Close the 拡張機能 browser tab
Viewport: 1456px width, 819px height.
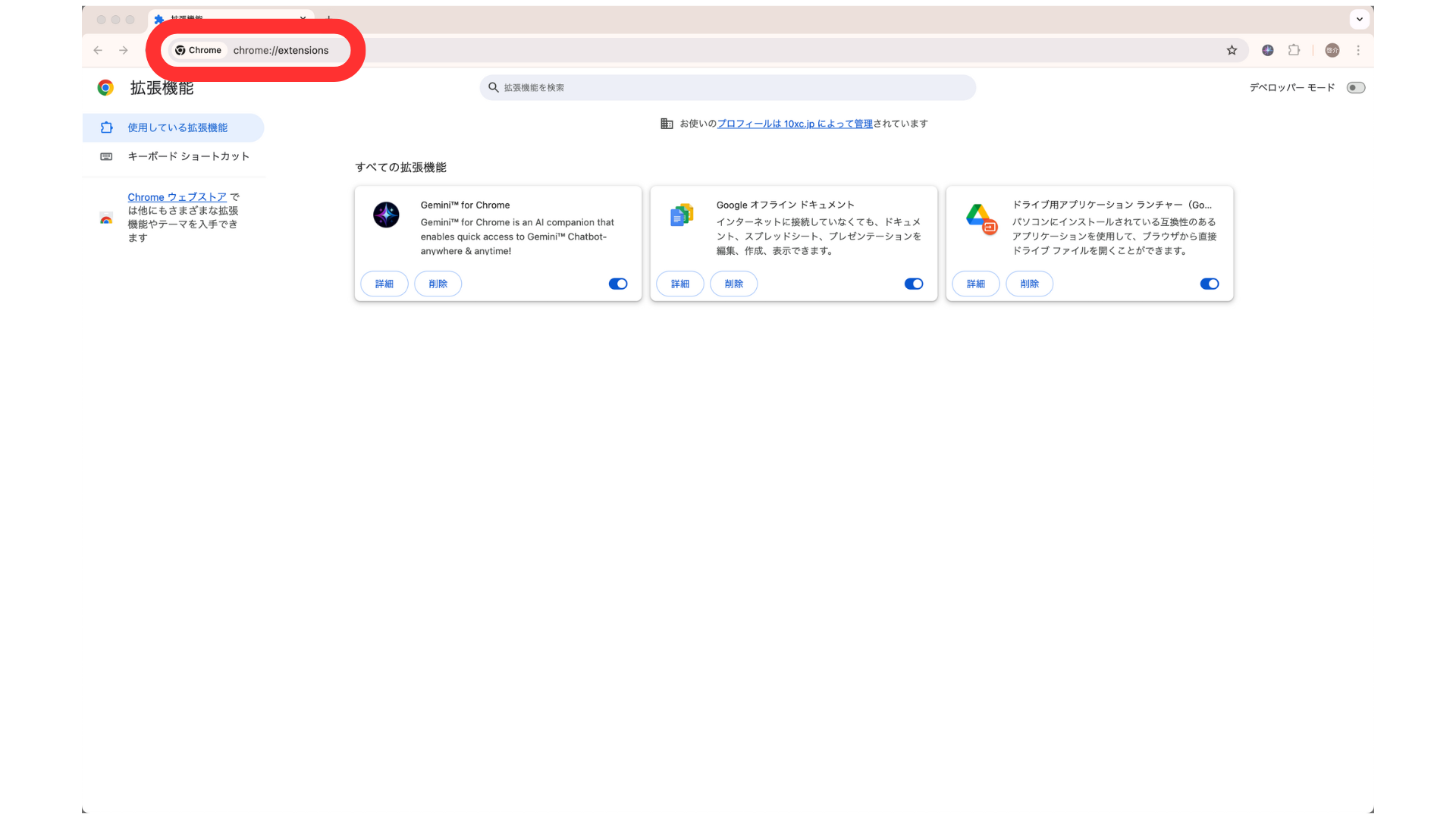[x=303, y=18]
